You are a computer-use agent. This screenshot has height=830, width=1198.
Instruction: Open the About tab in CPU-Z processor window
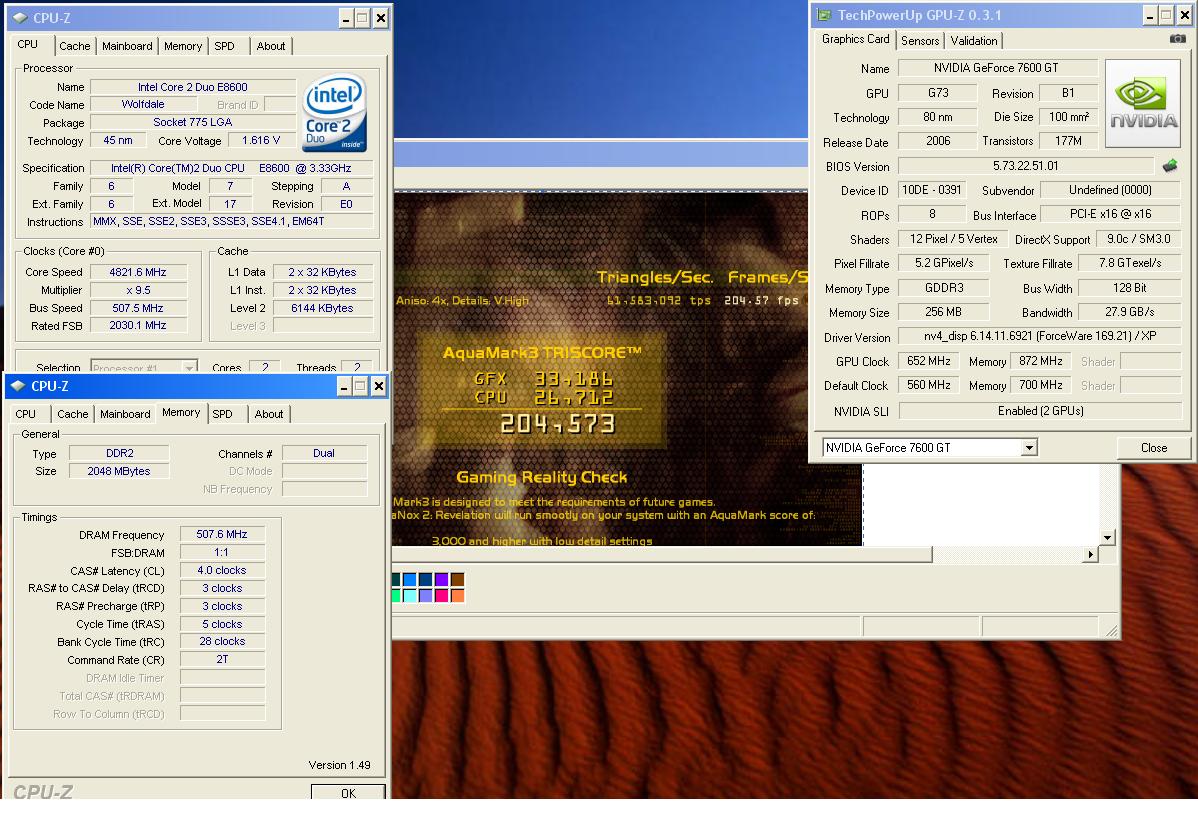tap(270, 47)
